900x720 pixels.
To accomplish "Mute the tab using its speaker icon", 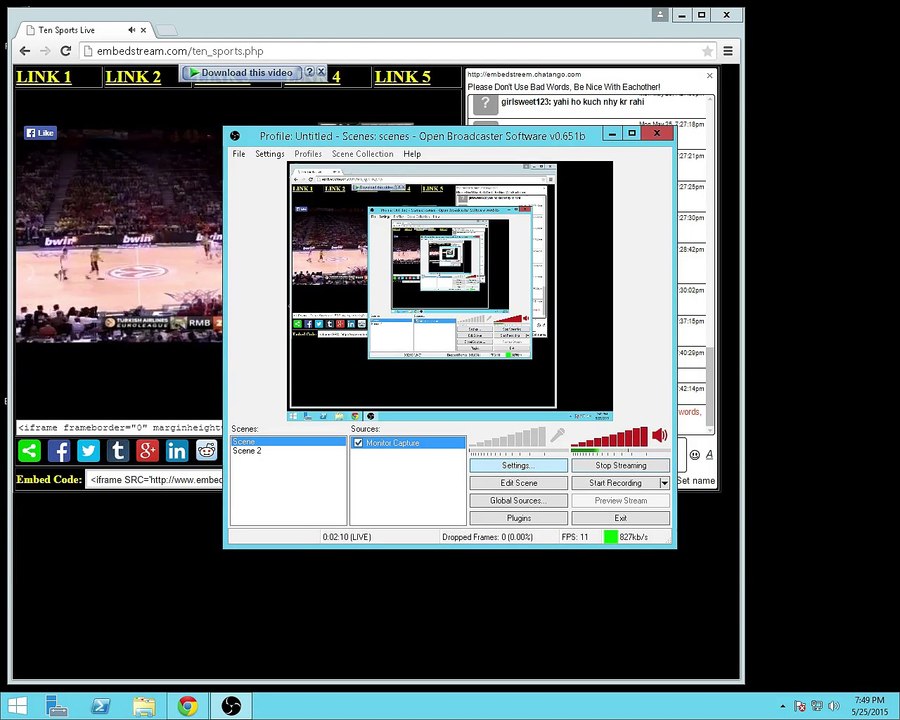I will tap(132, 30).
